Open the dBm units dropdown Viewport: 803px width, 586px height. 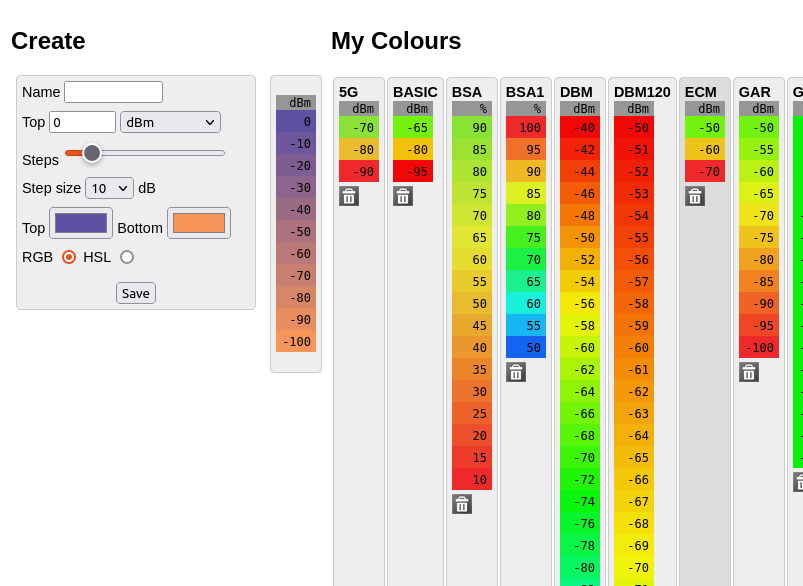[x=170, y=122]
